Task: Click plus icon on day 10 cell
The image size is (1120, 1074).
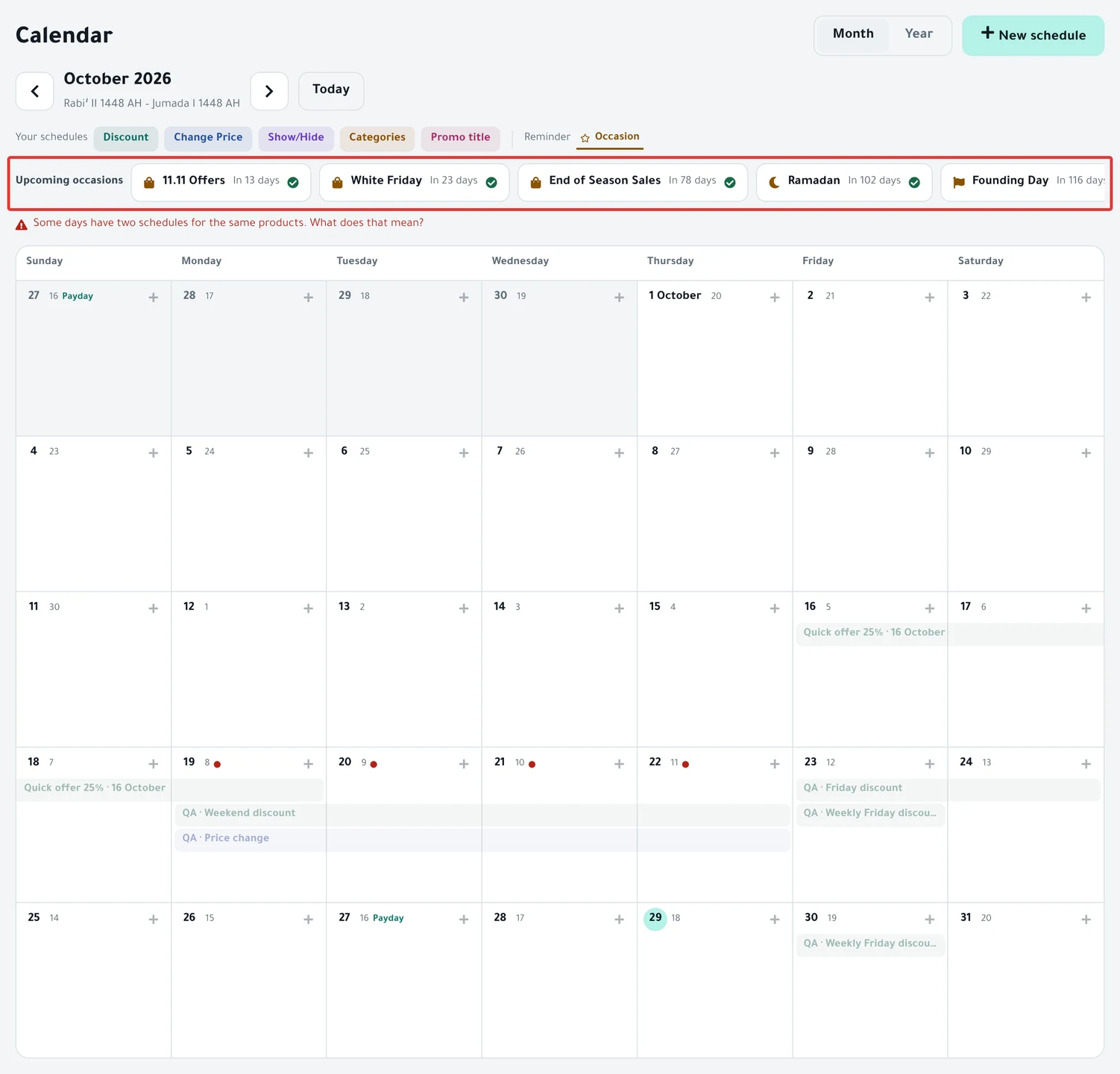Action: pos(1086,453)
